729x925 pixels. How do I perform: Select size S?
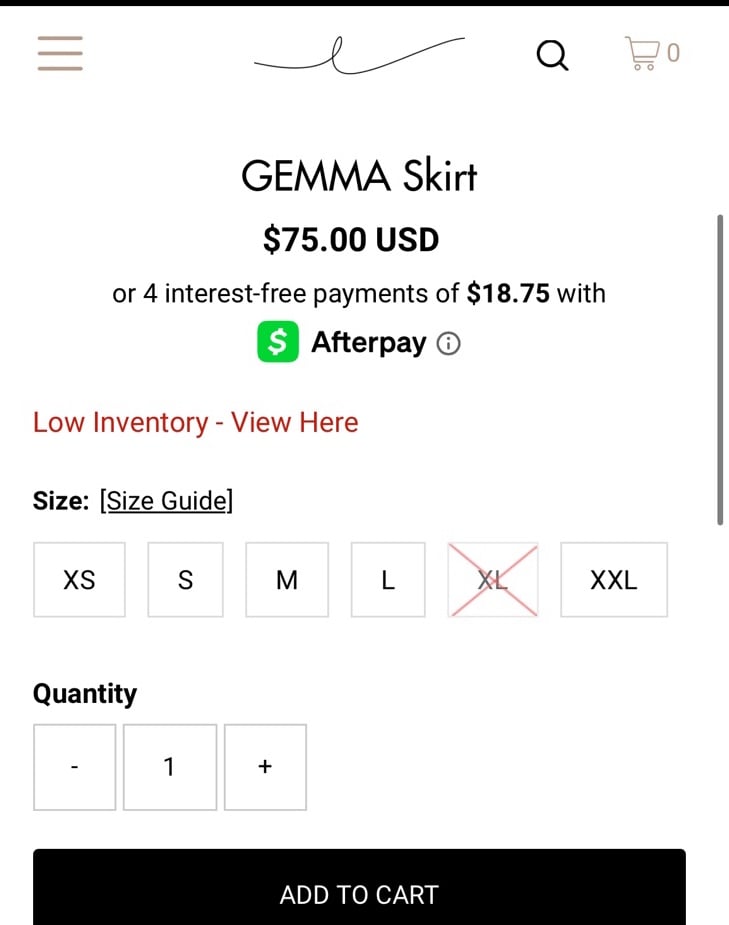(x=185, y=580)
